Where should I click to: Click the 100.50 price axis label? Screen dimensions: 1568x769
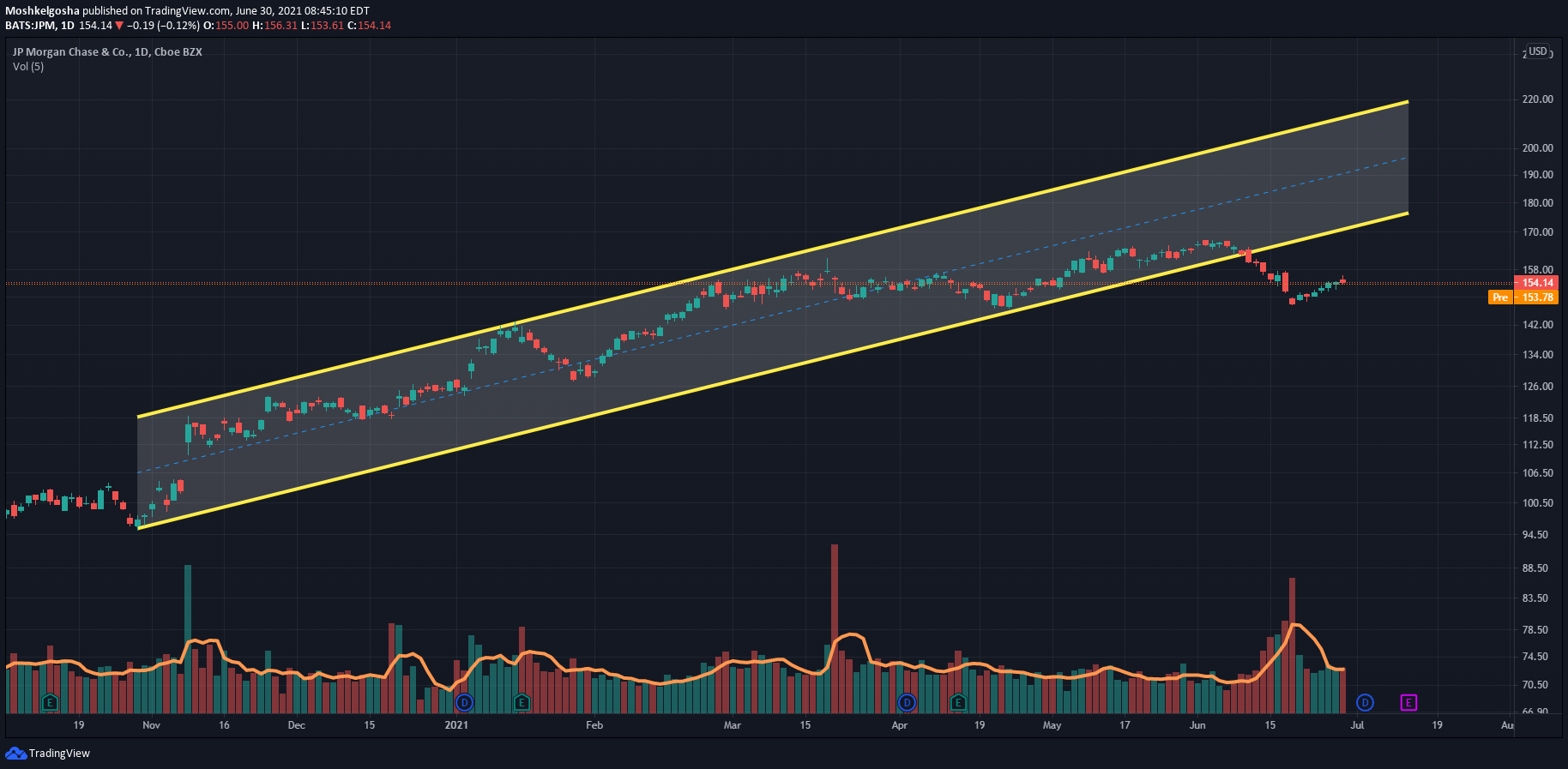[1537, 503]
